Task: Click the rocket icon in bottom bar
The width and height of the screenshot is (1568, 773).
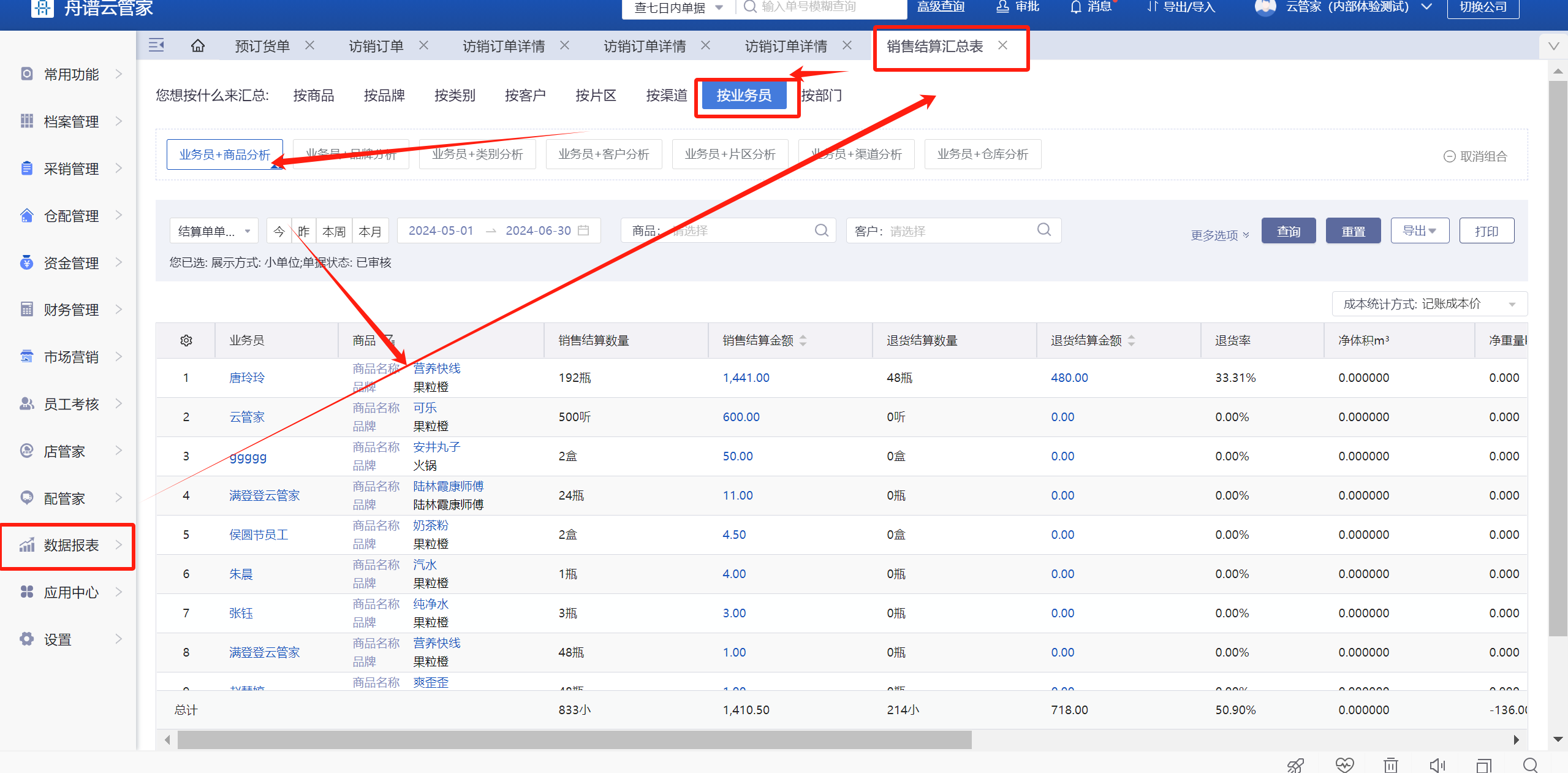Action: (1295, 764)
